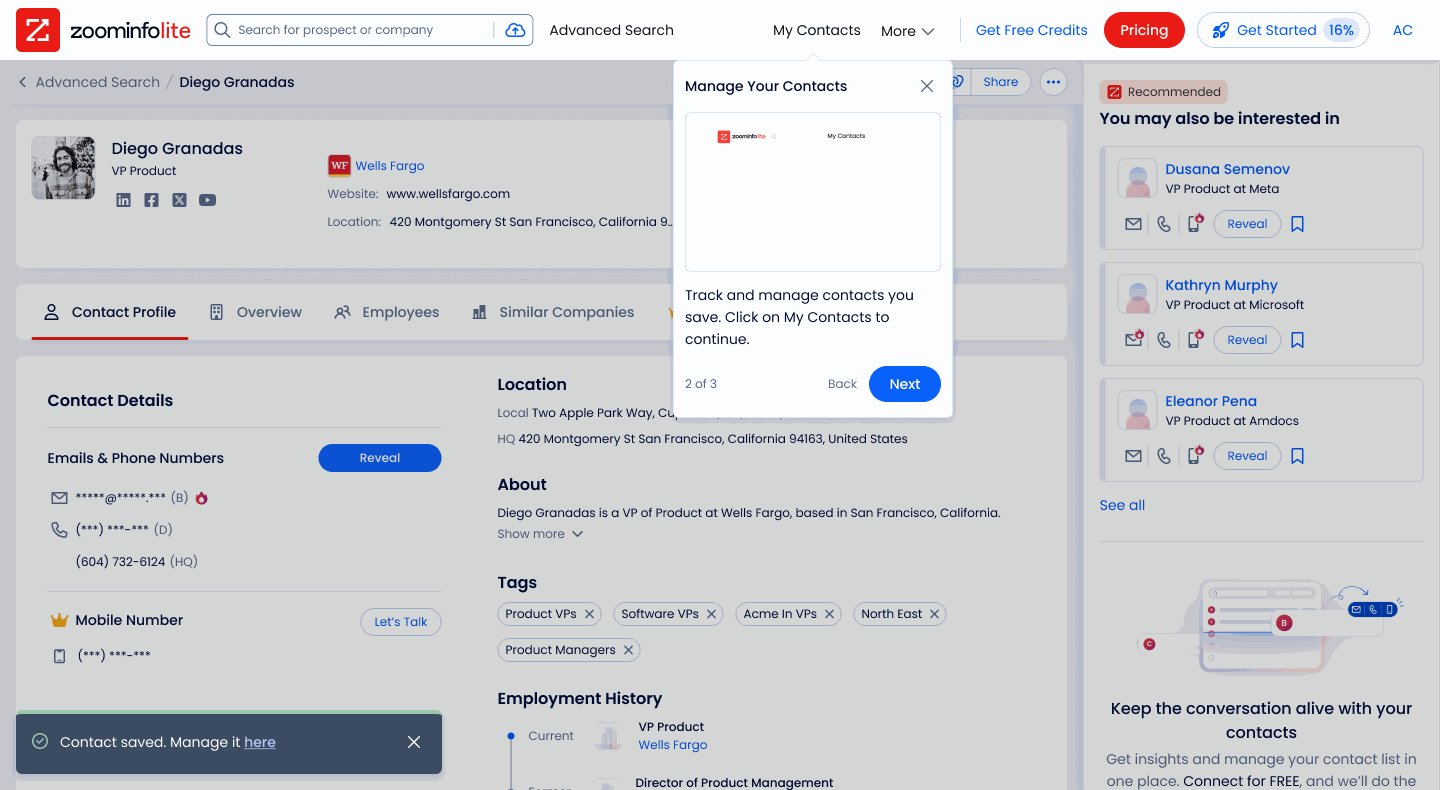Select the Contact Profile tab
The image size is (1440, 790).
(x=110, y=312)
